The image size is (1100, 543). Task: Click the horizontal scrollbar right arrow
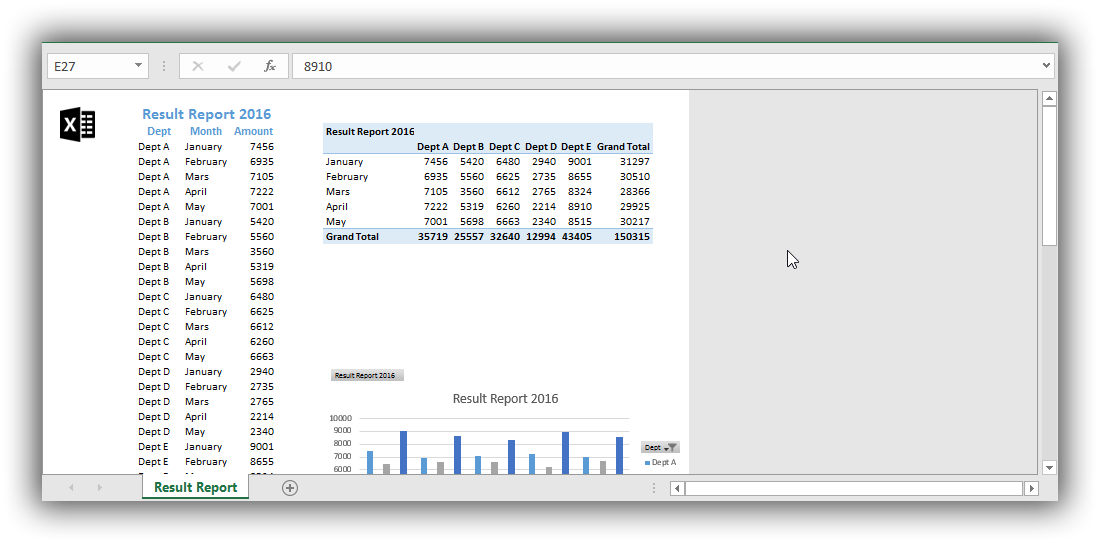1031,488
